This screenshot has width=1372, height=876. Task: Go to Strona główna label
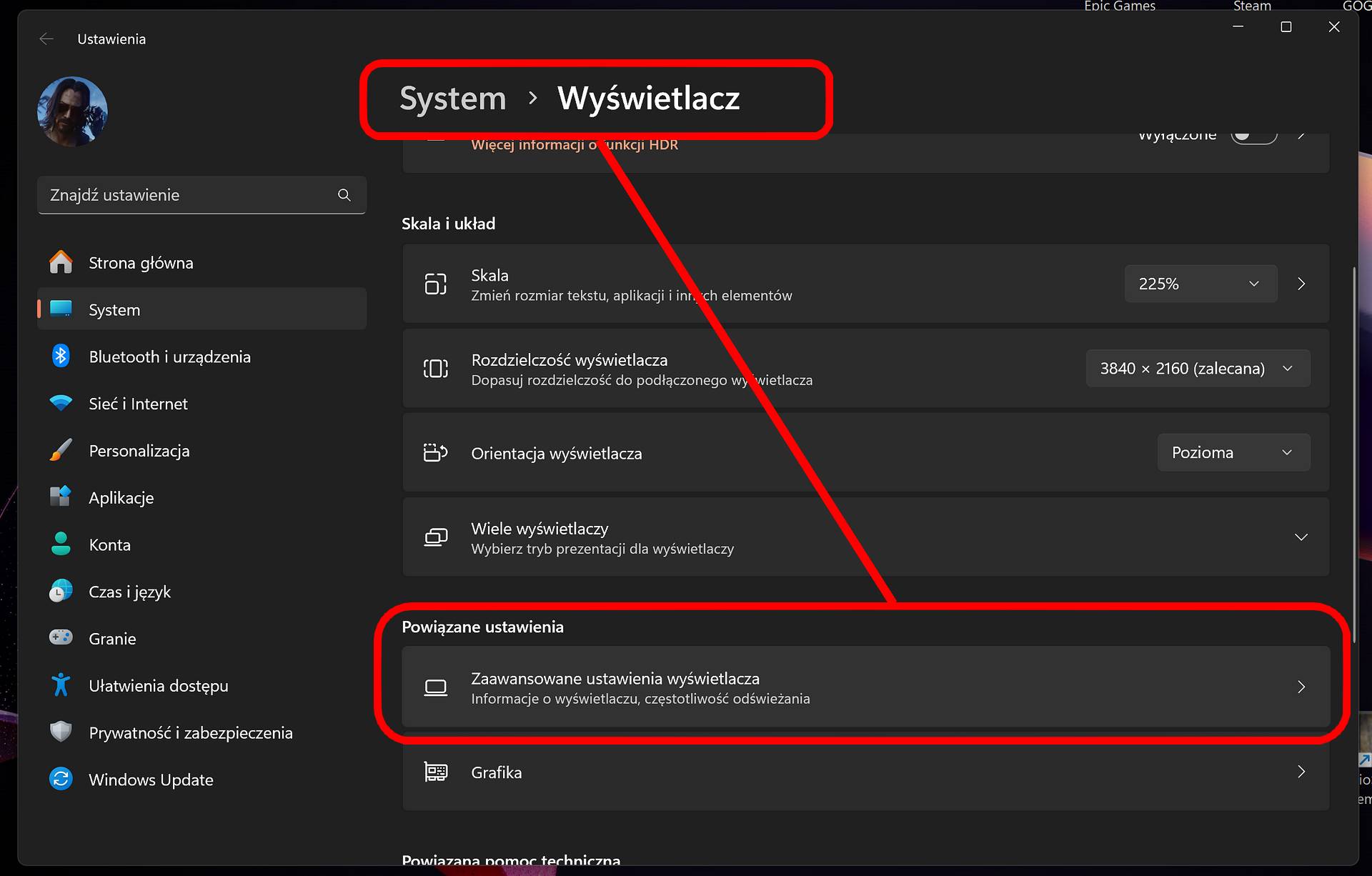(141, 263)
